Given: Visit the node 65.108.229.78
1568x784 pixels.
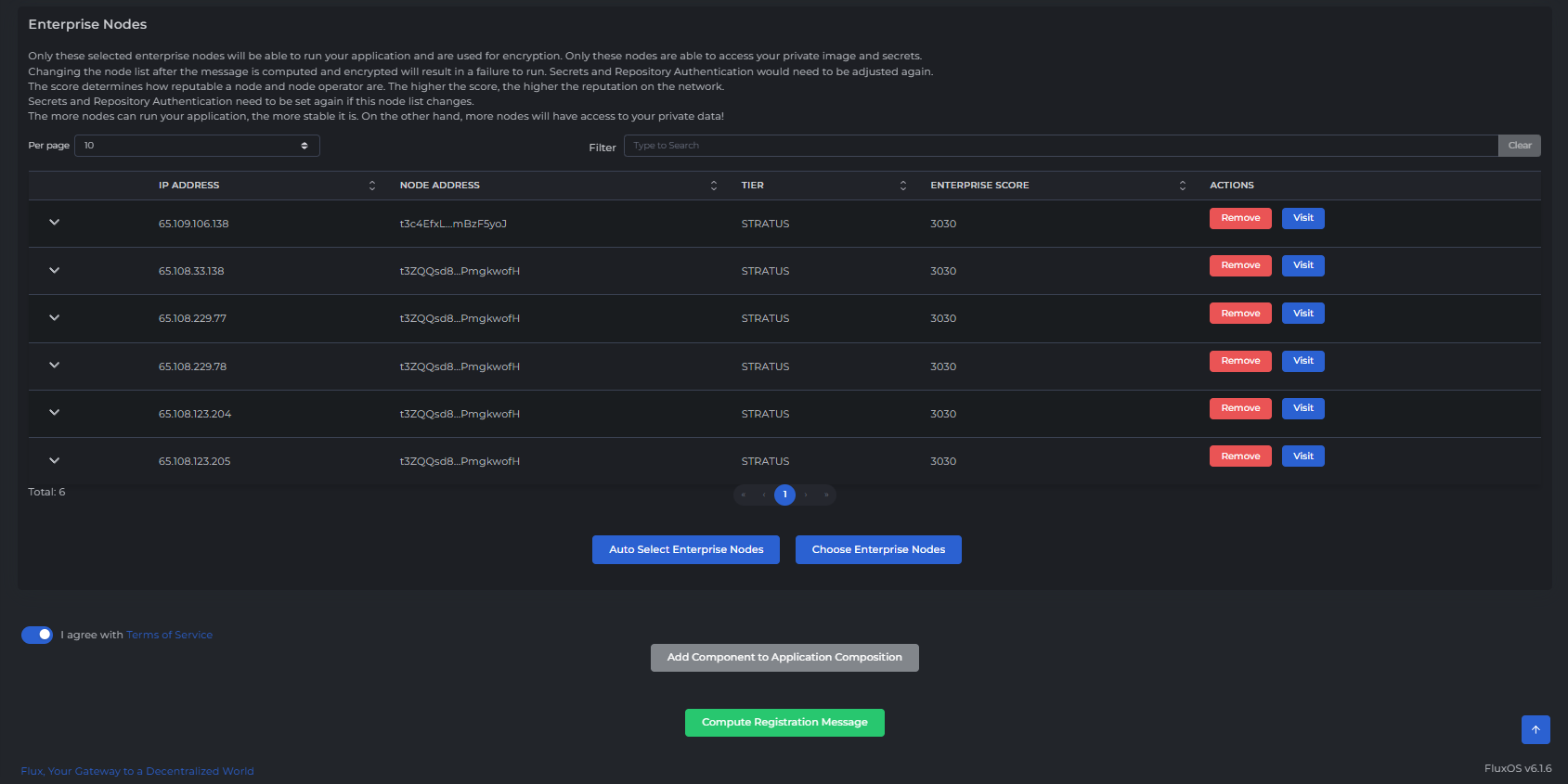Looking at the screenshot, I should (x=1302, y=361).
